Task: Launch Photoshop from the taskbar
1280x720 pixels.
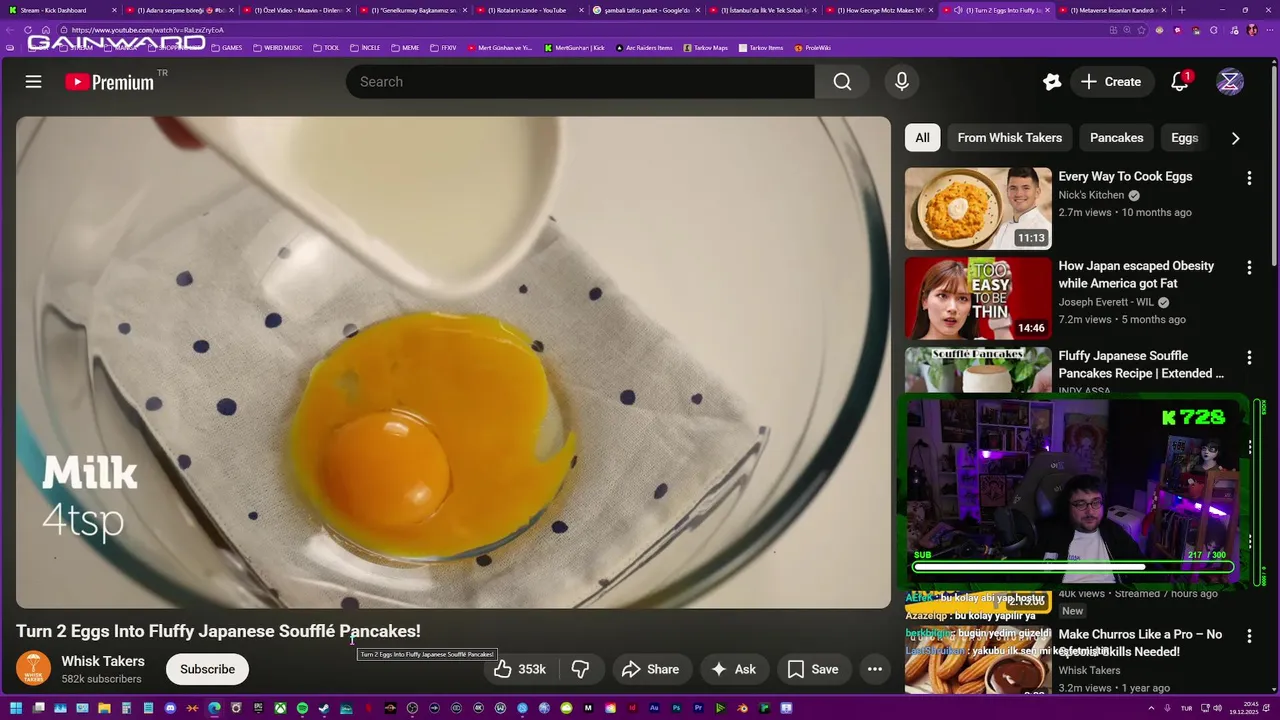Action: pyautogui.click(x=676, y=709)
